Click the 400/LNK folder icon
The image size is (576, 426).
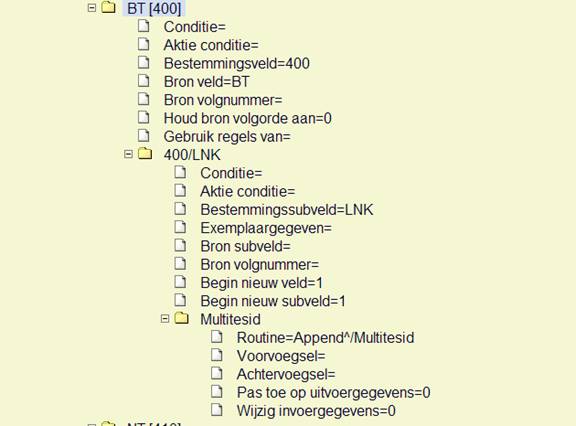coord(145,153)
